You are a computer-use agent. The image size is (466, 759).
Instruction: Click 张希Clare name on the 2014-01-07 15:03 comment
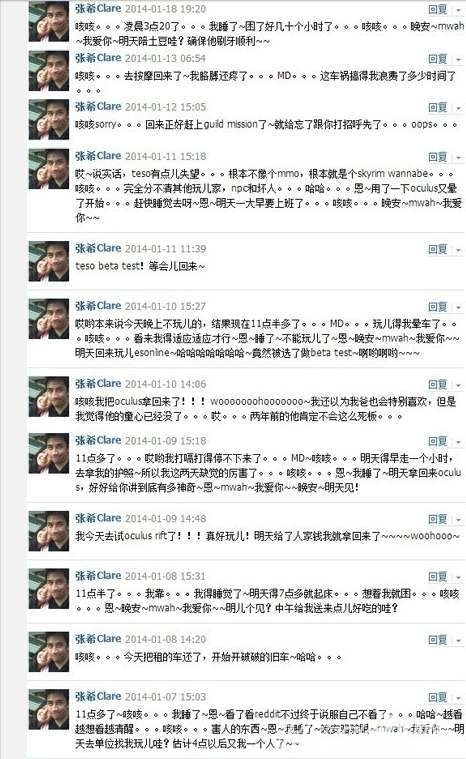point(98,697)
